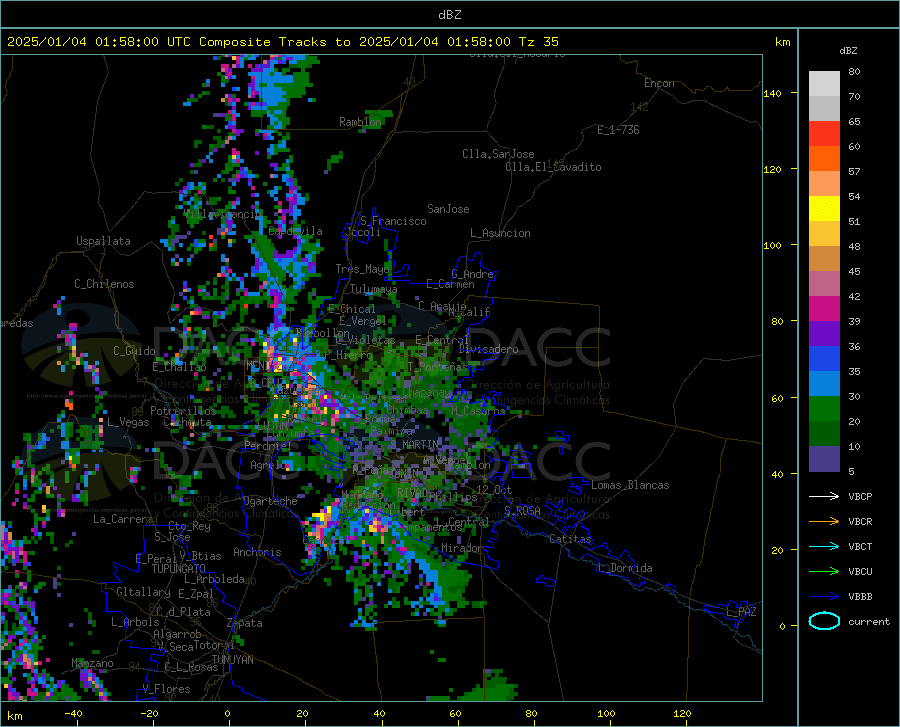Click the orange VBCR arrow legend icon
This screenshot has height=727, width=900.
click(824, 521)
